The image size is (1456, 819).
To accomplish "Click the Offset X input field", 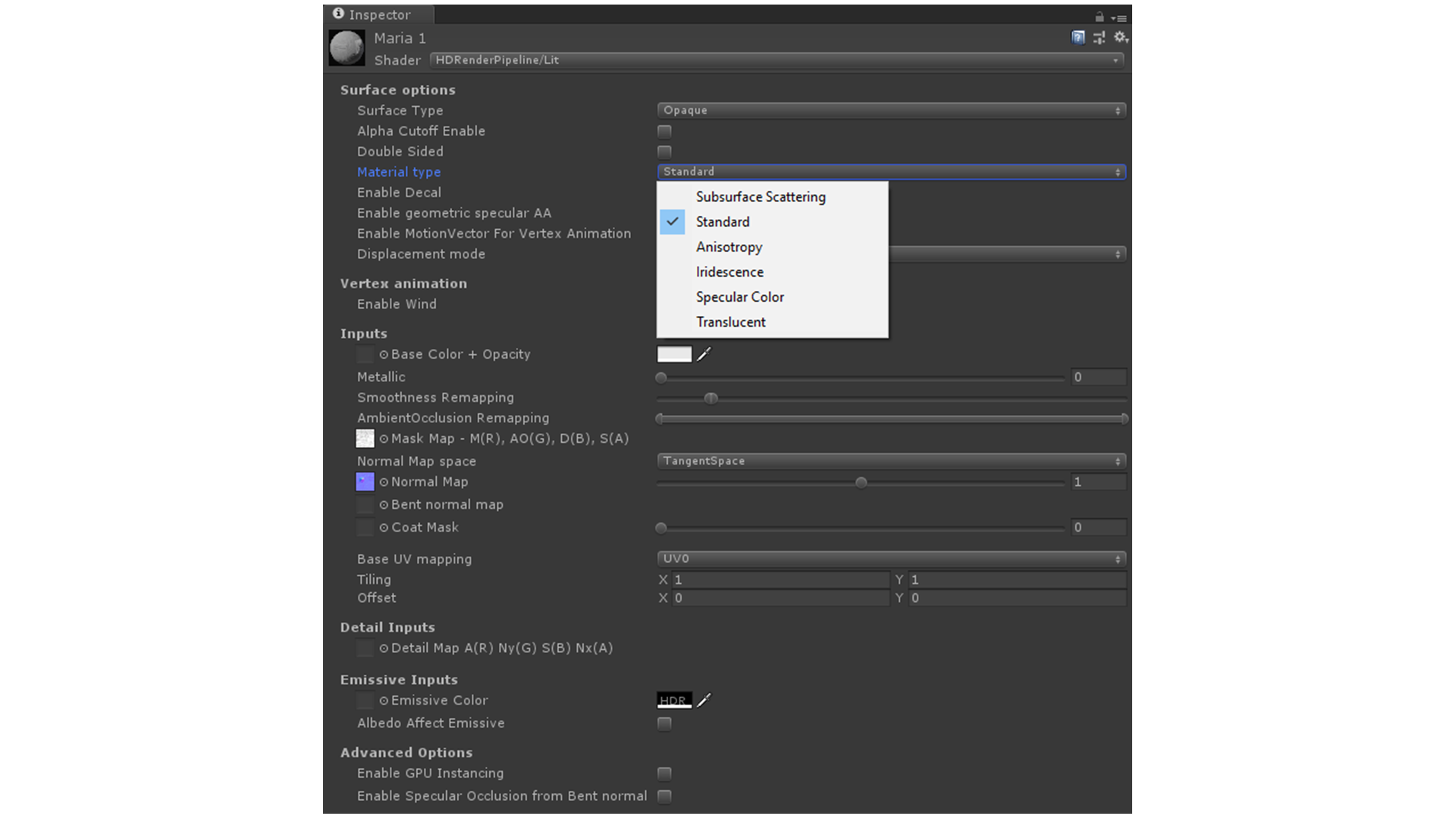I will 780,598.
